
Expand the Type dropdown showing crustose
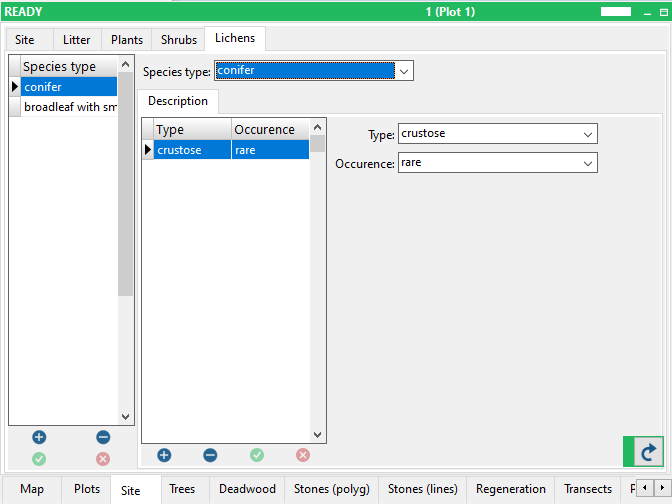[588, 134]
